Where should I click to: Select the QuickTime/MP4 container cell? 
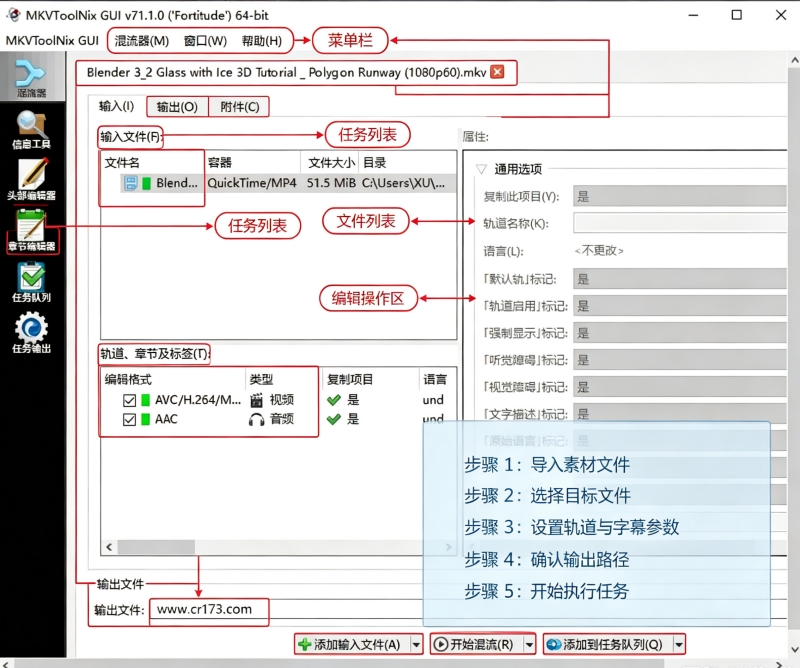(x=252, y=183)
